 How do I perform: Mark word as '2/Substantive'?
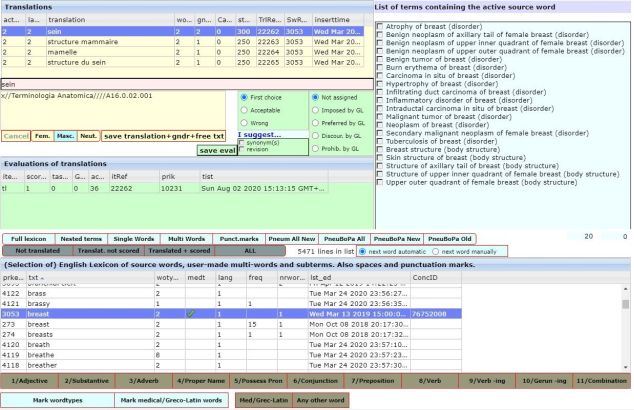tap(87, 381)
